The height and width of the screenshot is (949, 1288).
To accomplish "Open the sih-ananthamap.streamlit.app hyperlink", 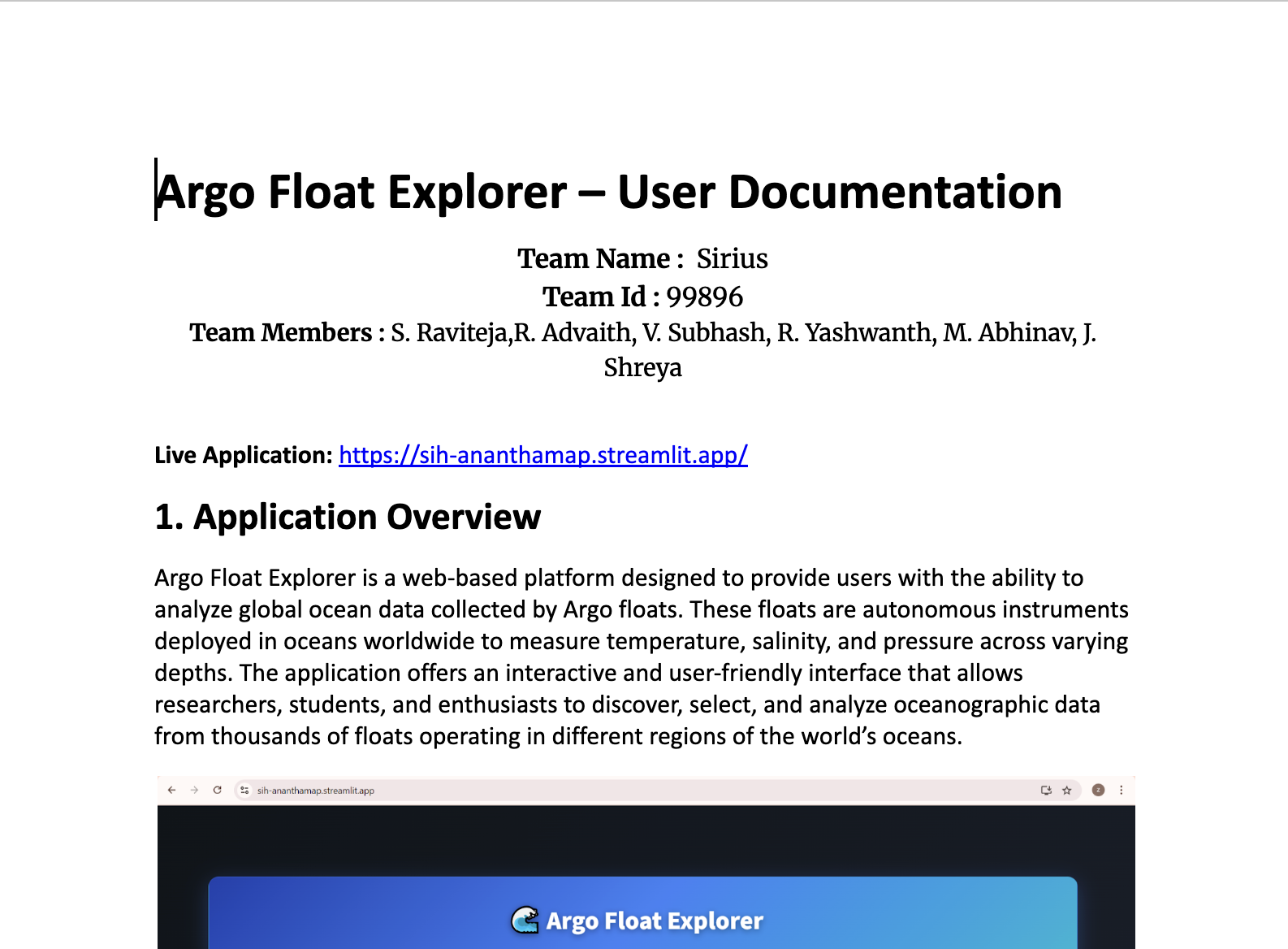I will coord(542,455).
